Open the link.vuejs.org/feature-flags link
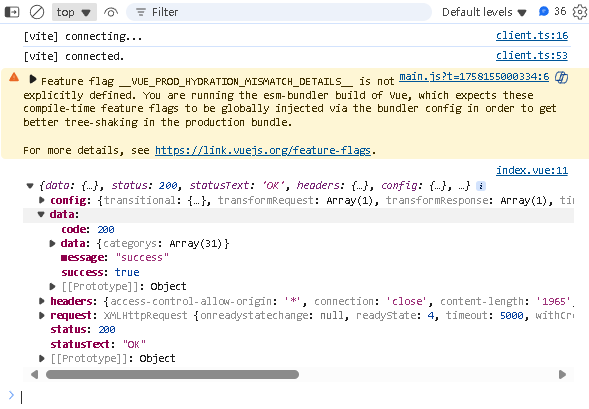 [x=263, y=150]
